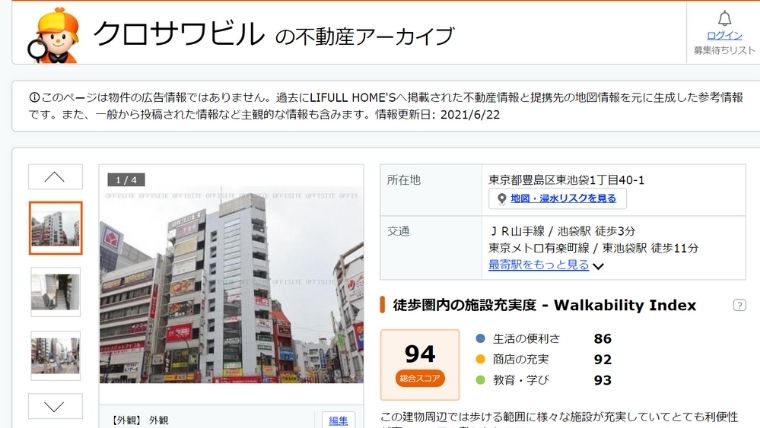Click the notification bell icon
The height and width of the screenshot is (428, 760).
point(724,18)
